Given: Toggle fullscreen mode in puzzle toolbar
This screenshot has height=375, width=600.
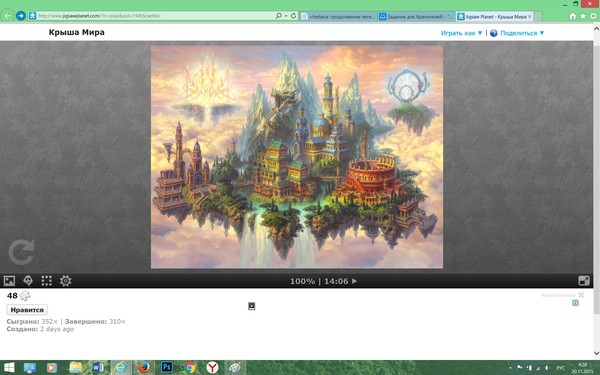Looking at the screenshot, I should coord(584,281).
